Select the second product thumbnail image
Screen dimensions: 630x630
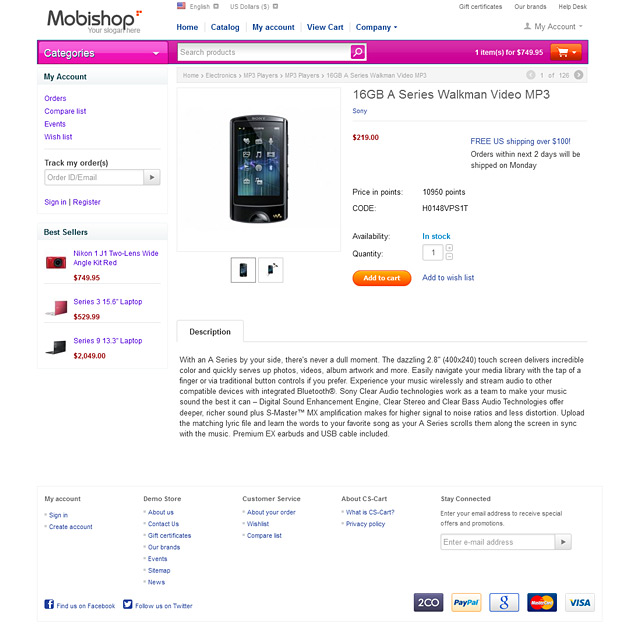pyautogui.click(x=271, y=270)
